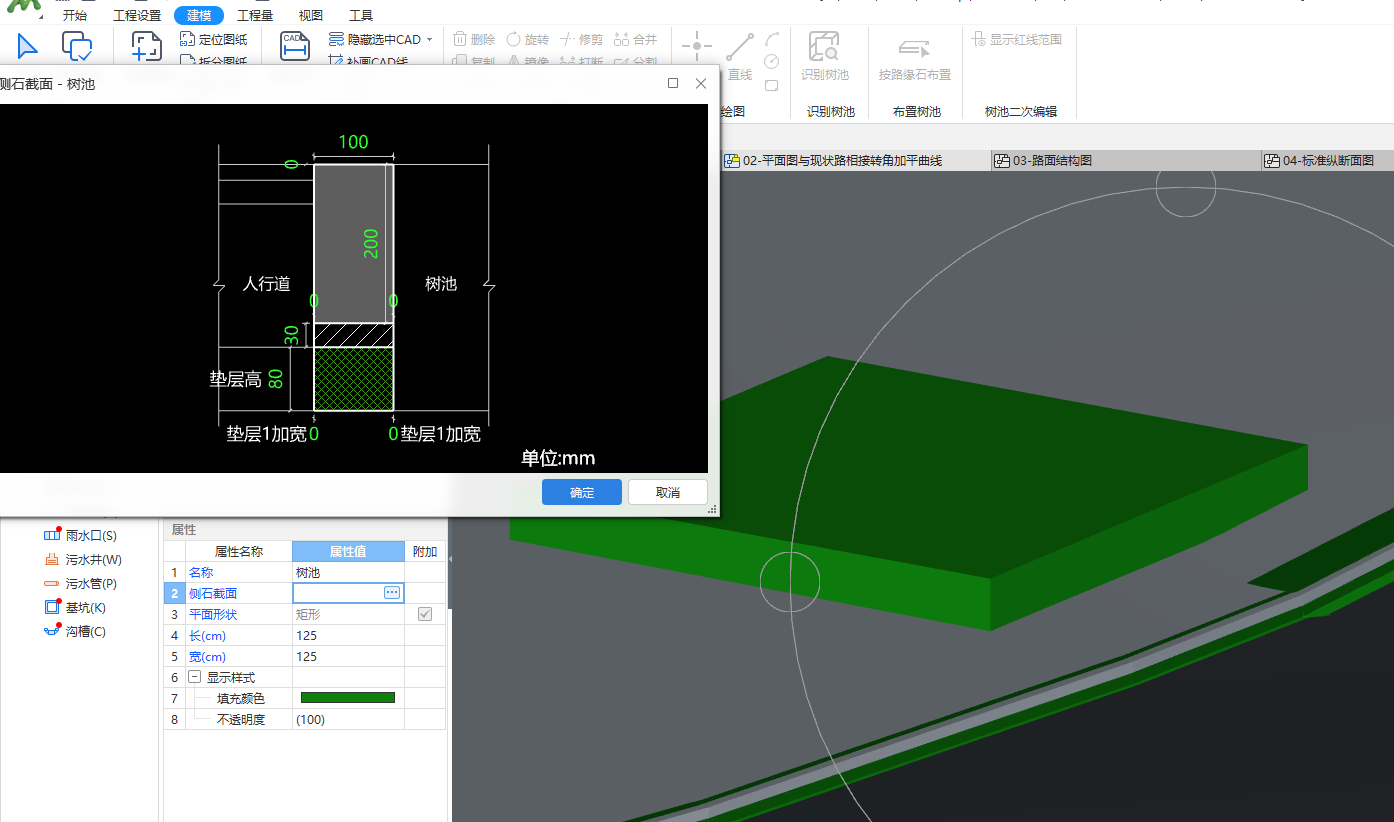Viewport: 1394px width, 822px height.
Task: Click the 修剪 trim tool
Action: [581, 40]
